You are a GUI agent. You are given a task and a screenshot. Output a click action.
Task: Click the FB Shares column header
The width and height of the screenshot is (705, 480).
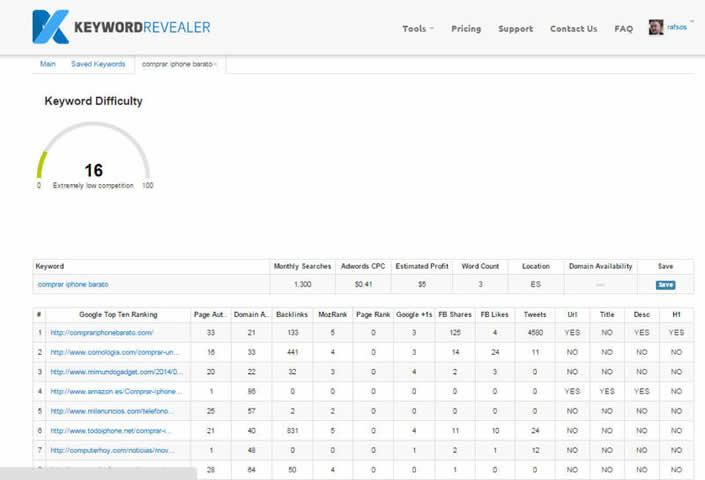[x=455, y=315]
